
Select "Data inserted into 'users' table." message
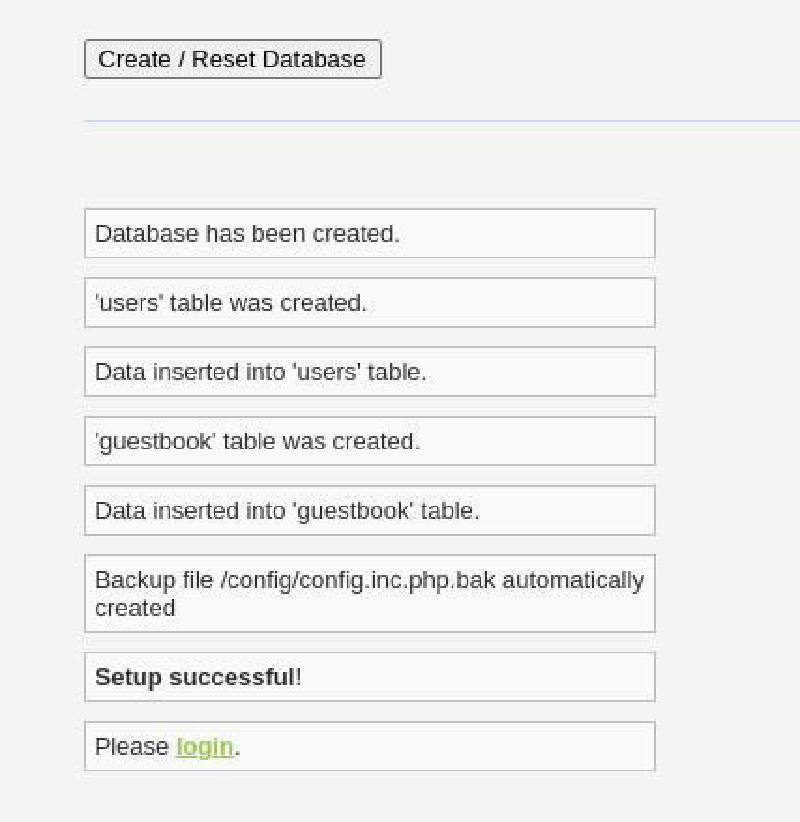pyautogui.click(x=260, y=372)
